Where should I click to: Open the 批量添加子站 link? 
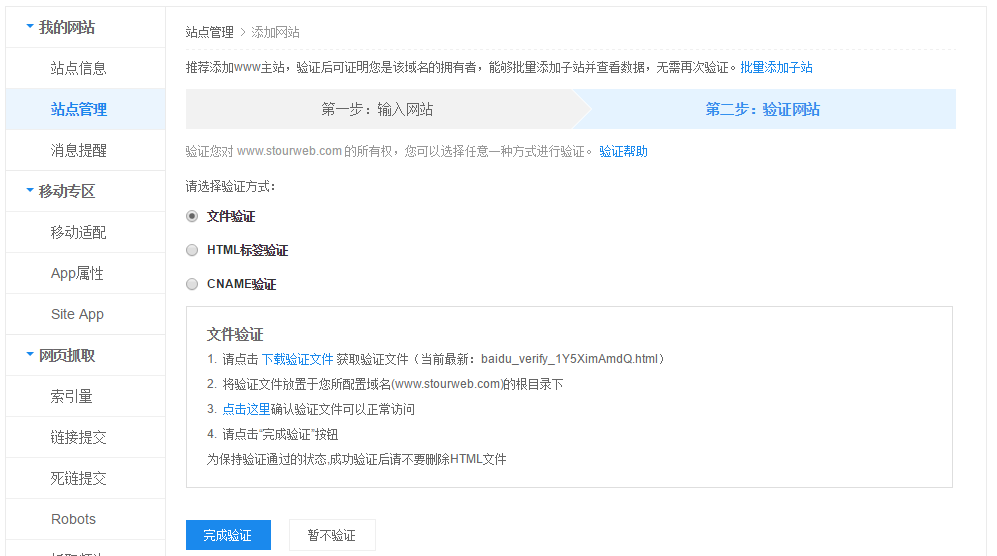pos(776,68)
